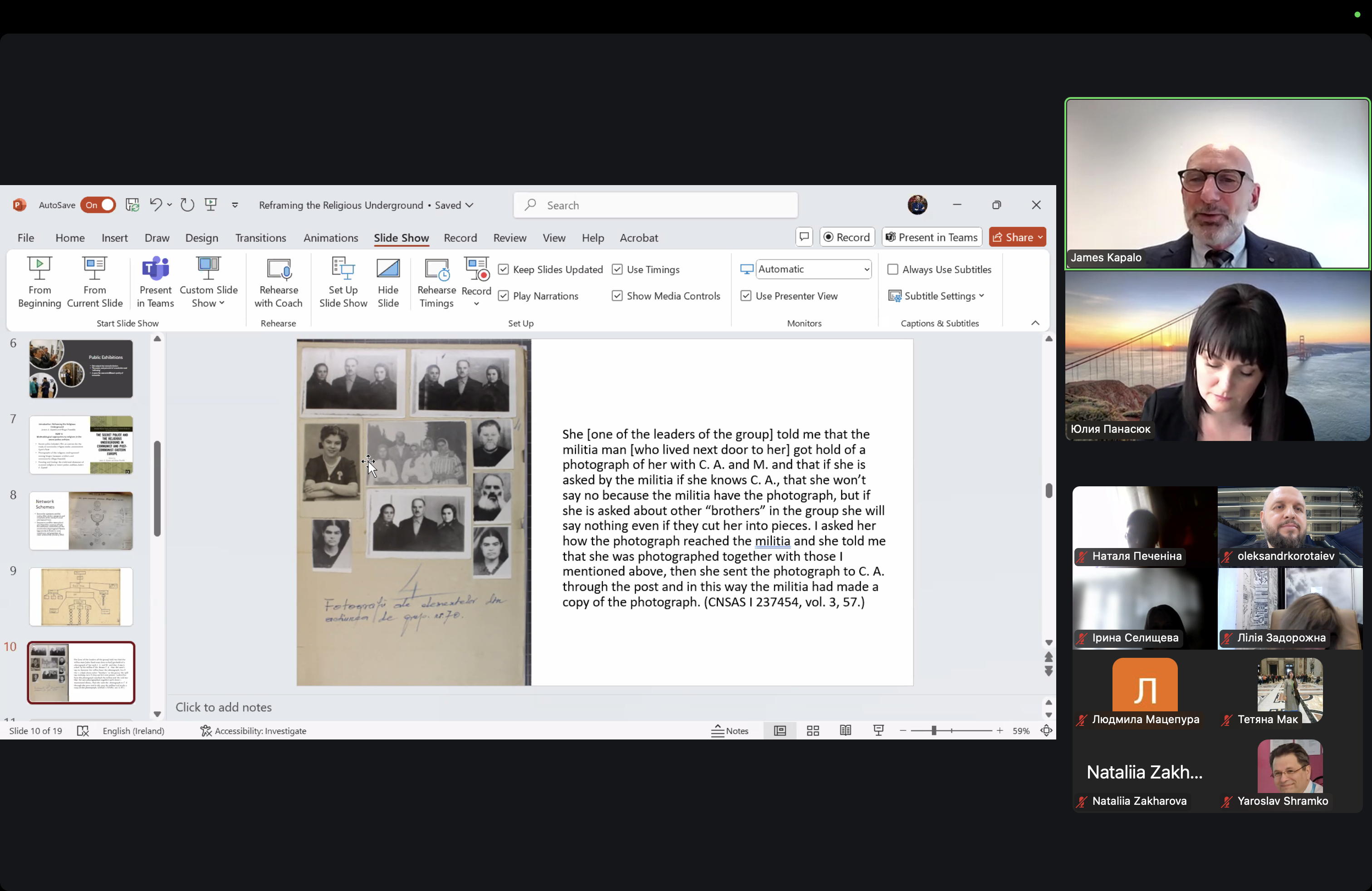Uncheck Keep Slides Updated checkbox

click(503, 269)
